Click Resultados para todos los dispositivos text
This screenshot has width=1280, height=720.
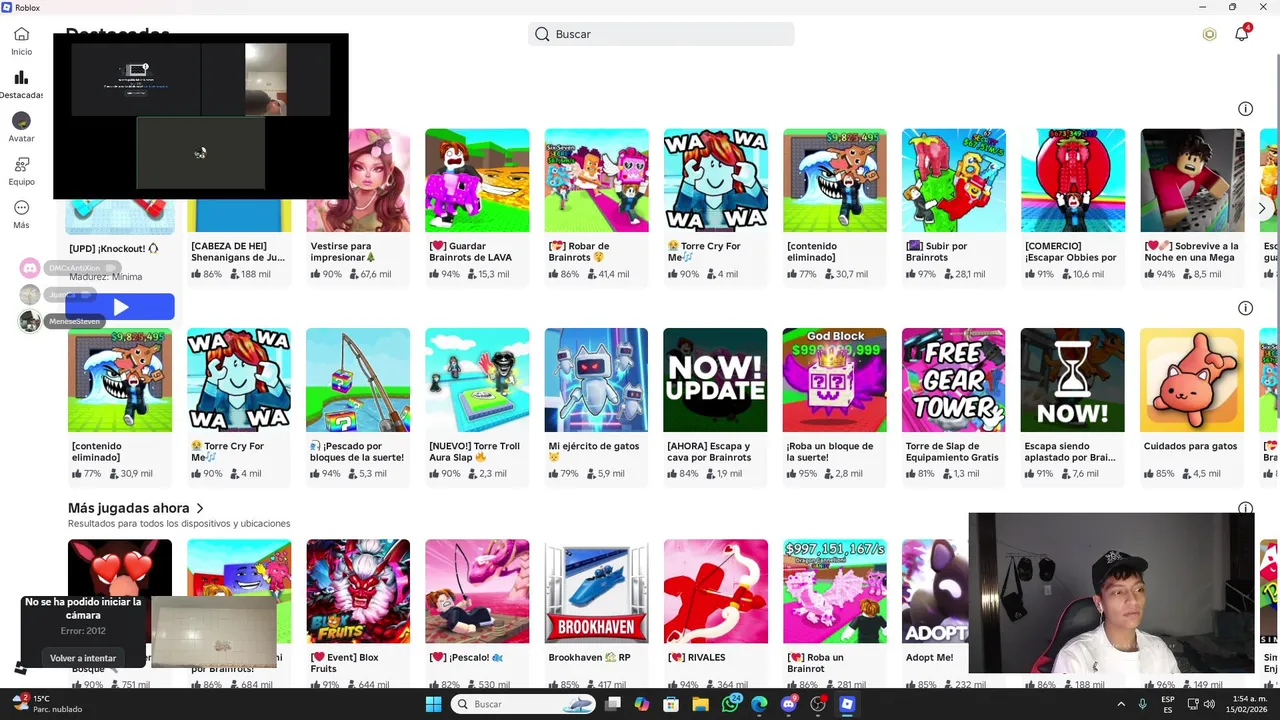(x=179, y=523)
